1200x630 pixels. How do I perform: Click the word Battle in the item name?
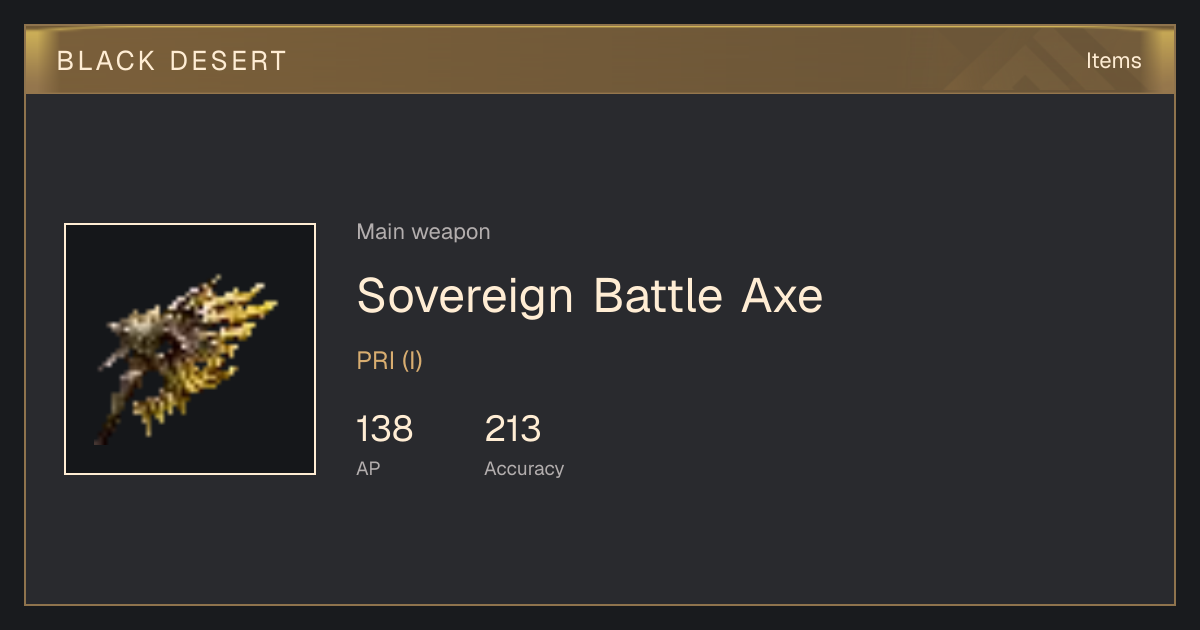(658, 296)
